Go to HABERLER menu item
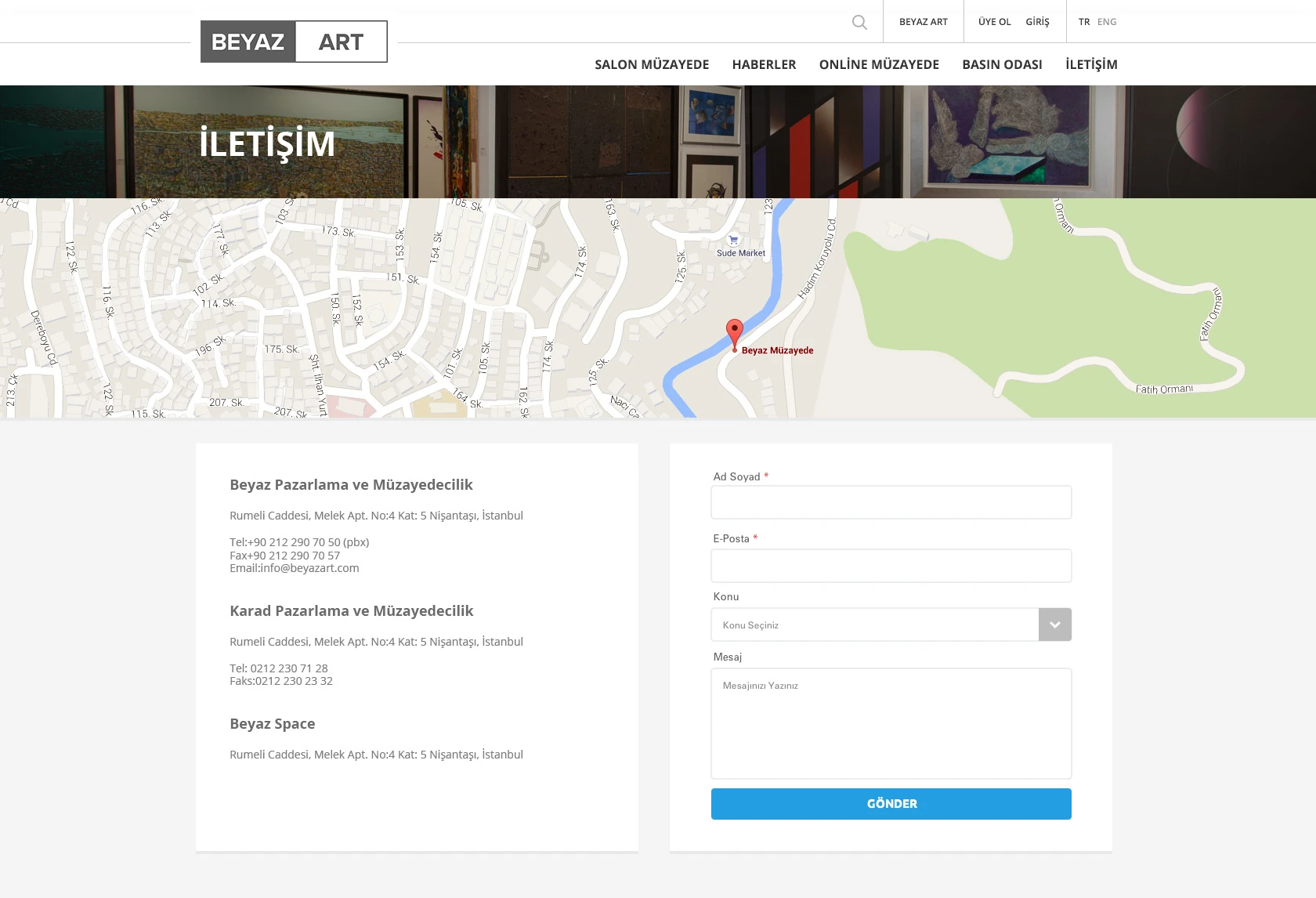 [x=764, y=64]
